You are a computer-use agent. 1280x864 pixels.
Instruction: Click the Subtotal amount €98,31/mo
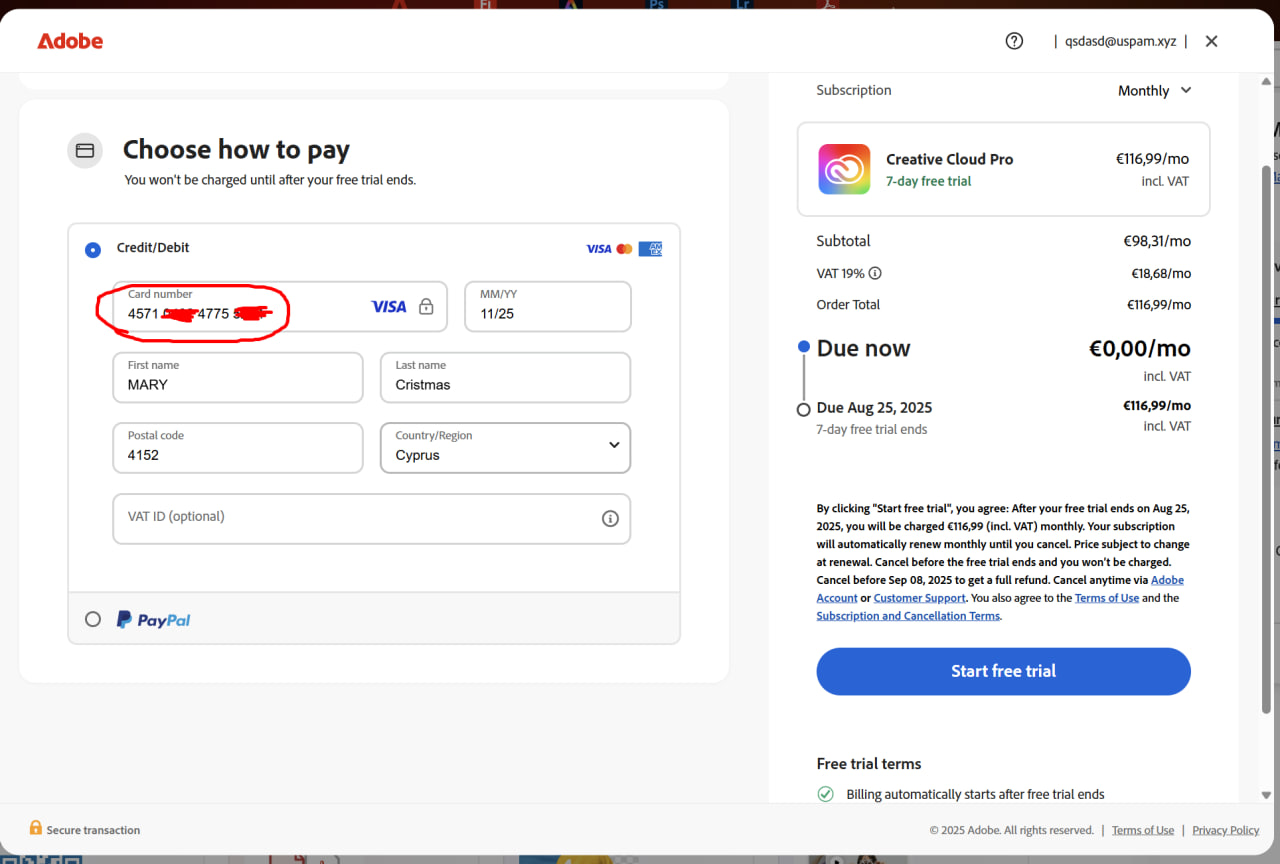point(1157,241)
